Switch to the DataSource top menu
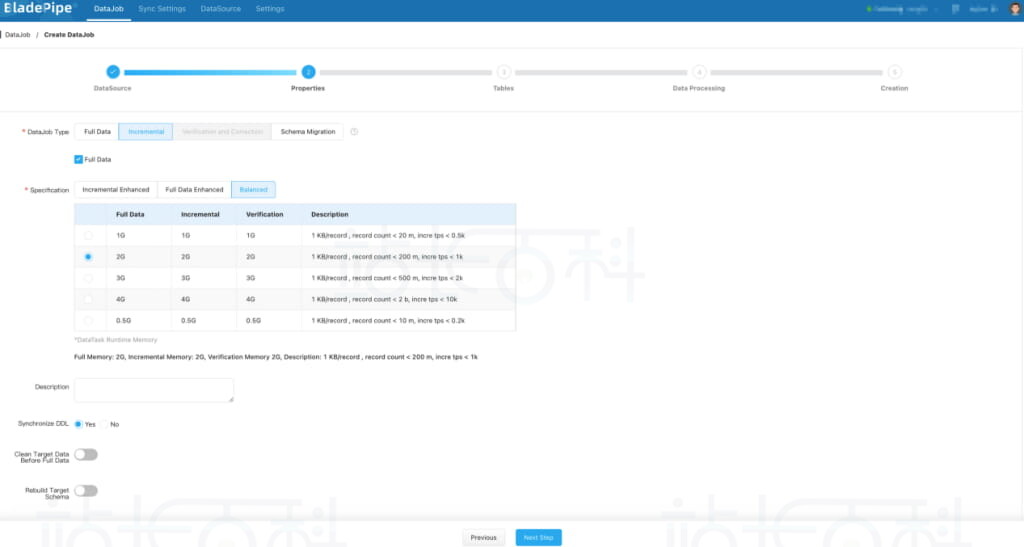This screenshot has height=547, width=1024. 222,9
